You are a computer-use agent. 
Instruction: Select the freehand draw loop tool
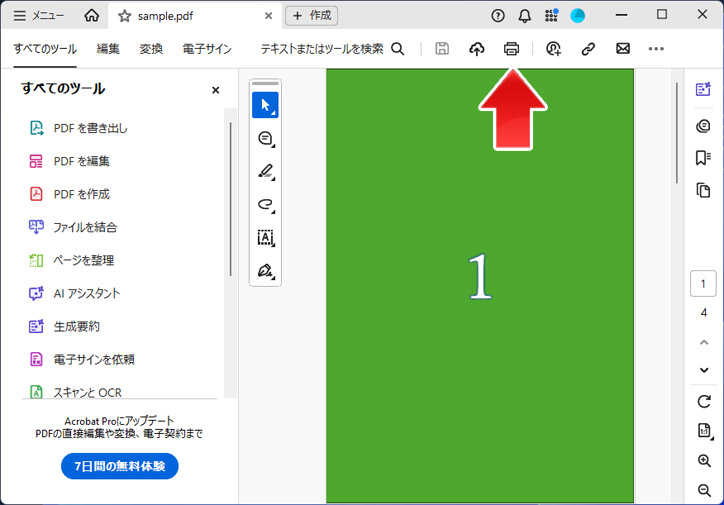coord(265,204)
